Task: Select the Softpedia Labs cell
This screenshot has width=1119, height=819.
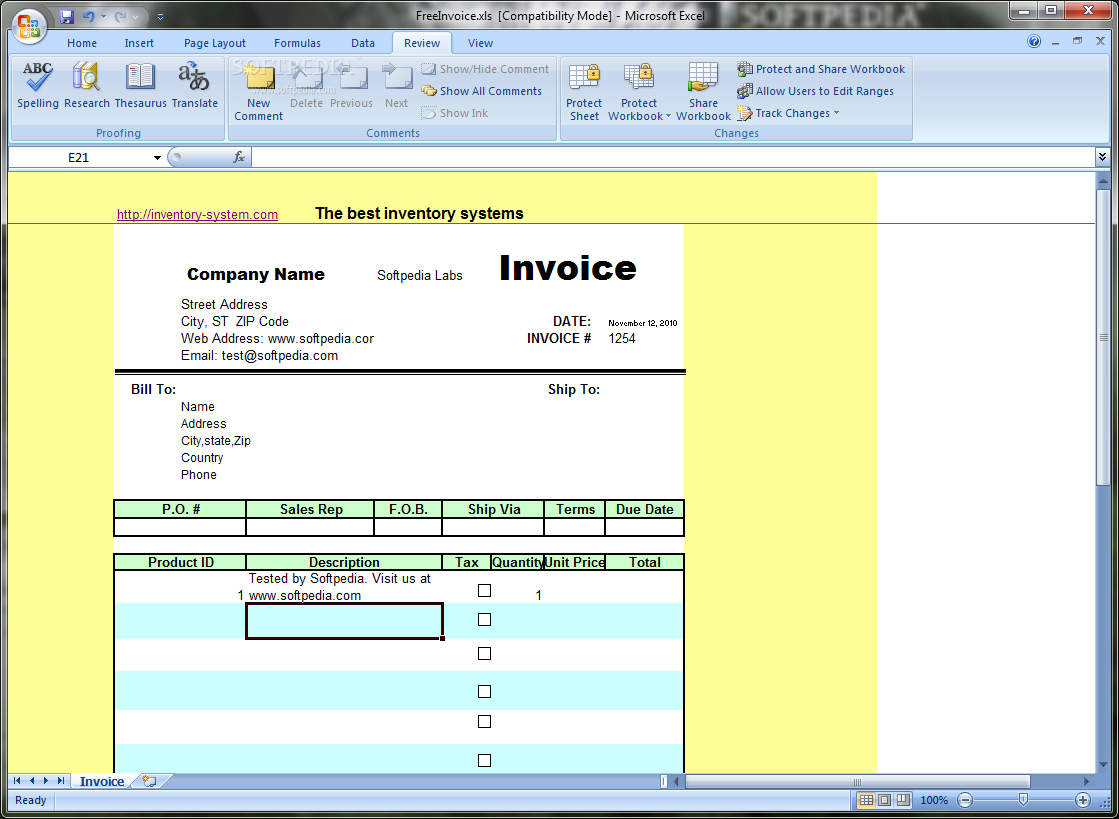Action: (x=420, y=275)
